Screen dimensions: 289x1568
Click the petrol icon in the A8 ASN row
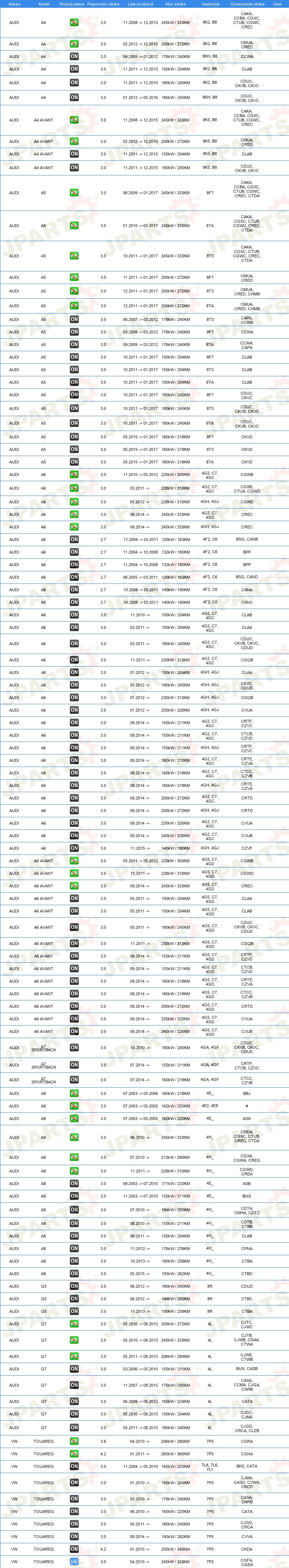click(x=74, y=1119)
